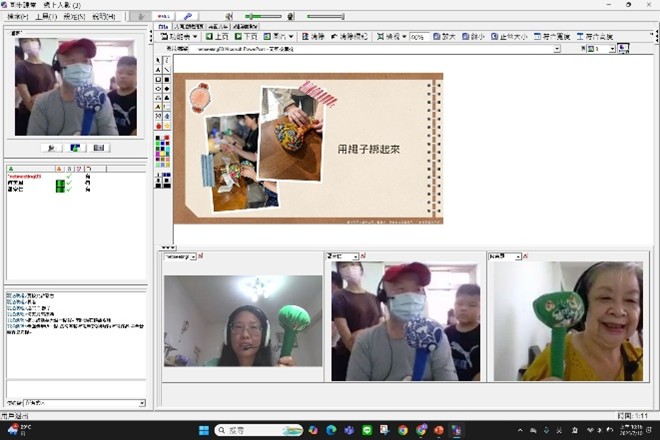
Task: Select the straight line tool
Action: (167, 70)
